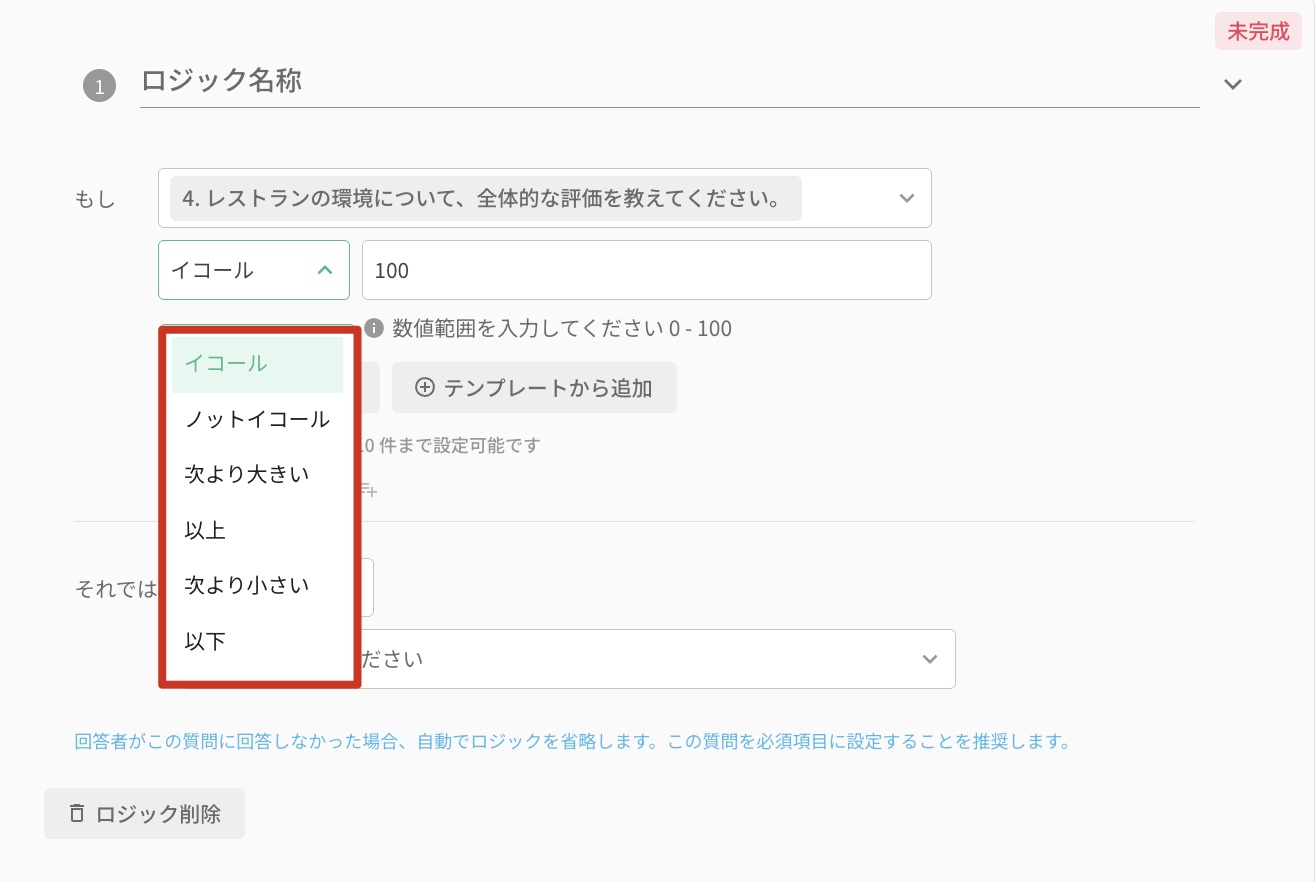The height and width of the screenshot is (882, 1316).
Task: Choose ノットイコール option
Action: pyautogui.click(x=257, y=419)
